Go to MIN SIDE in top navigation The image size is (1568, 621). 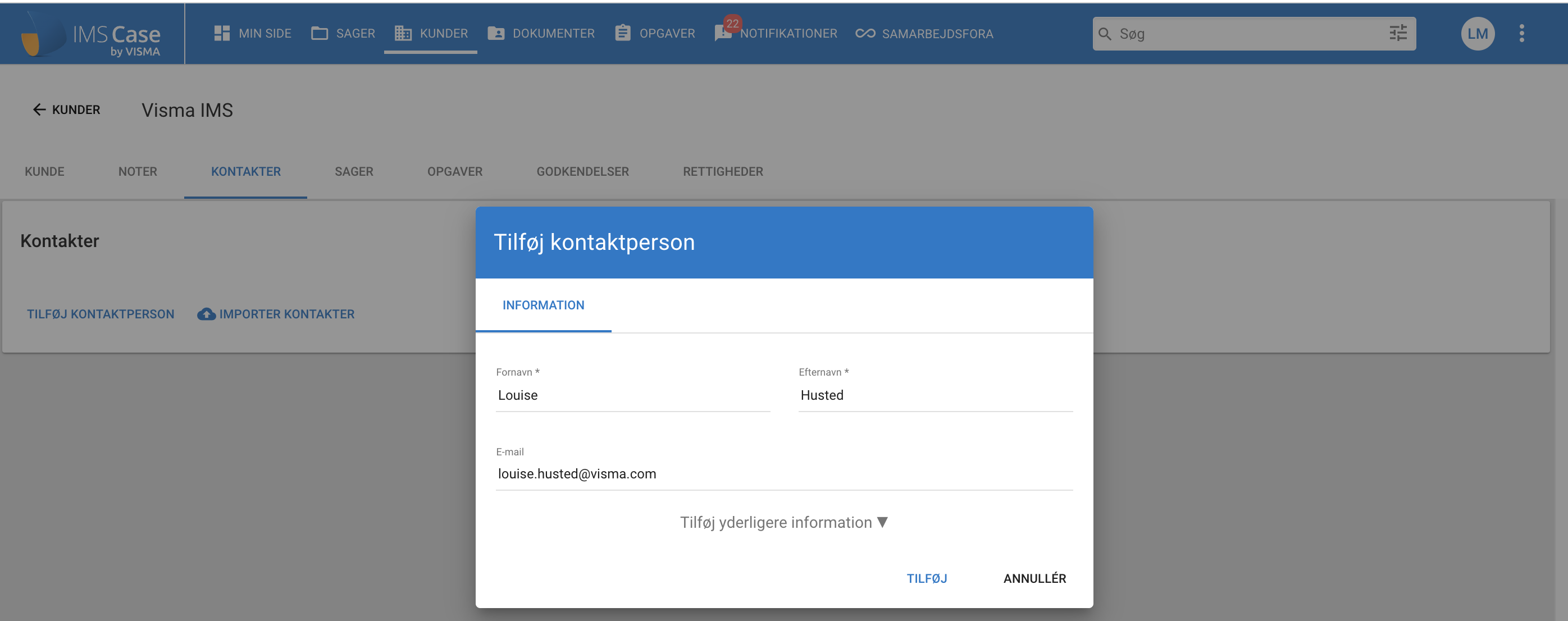[x=265, y=34]
